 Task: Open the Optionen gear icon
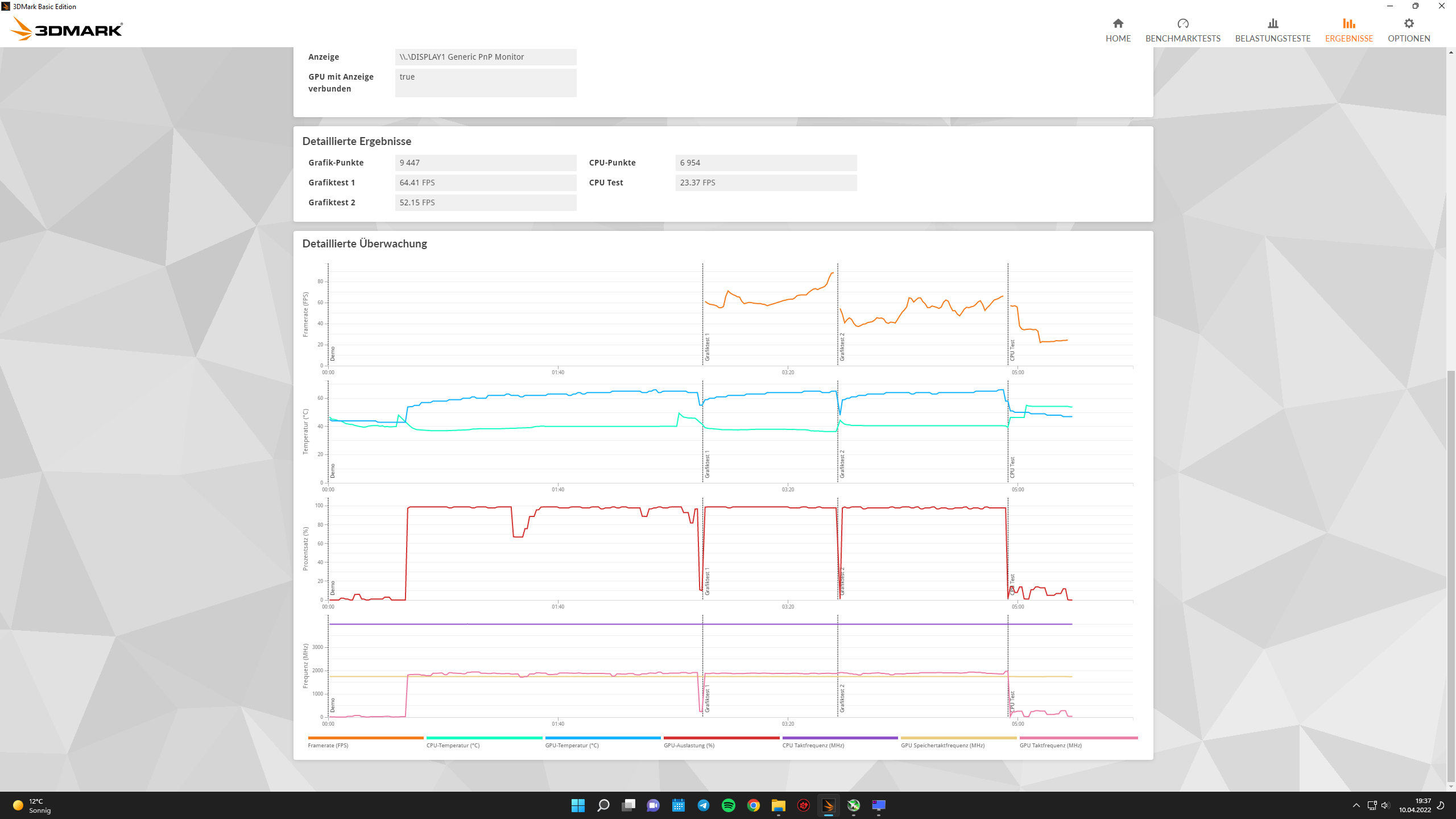click(x=1408, y=23)
